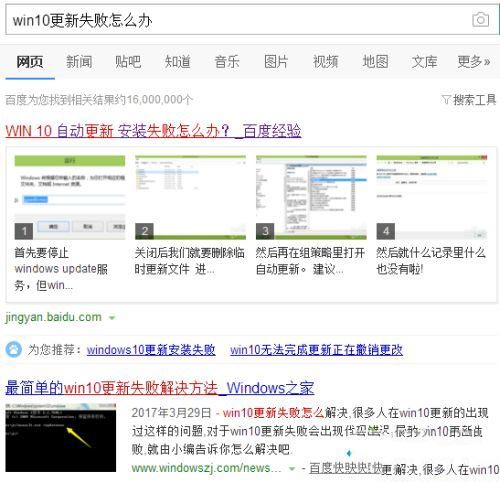This screenshot has height=482, width=500.
Task: Switch to the 视频 tab
Action: point(326,62)
